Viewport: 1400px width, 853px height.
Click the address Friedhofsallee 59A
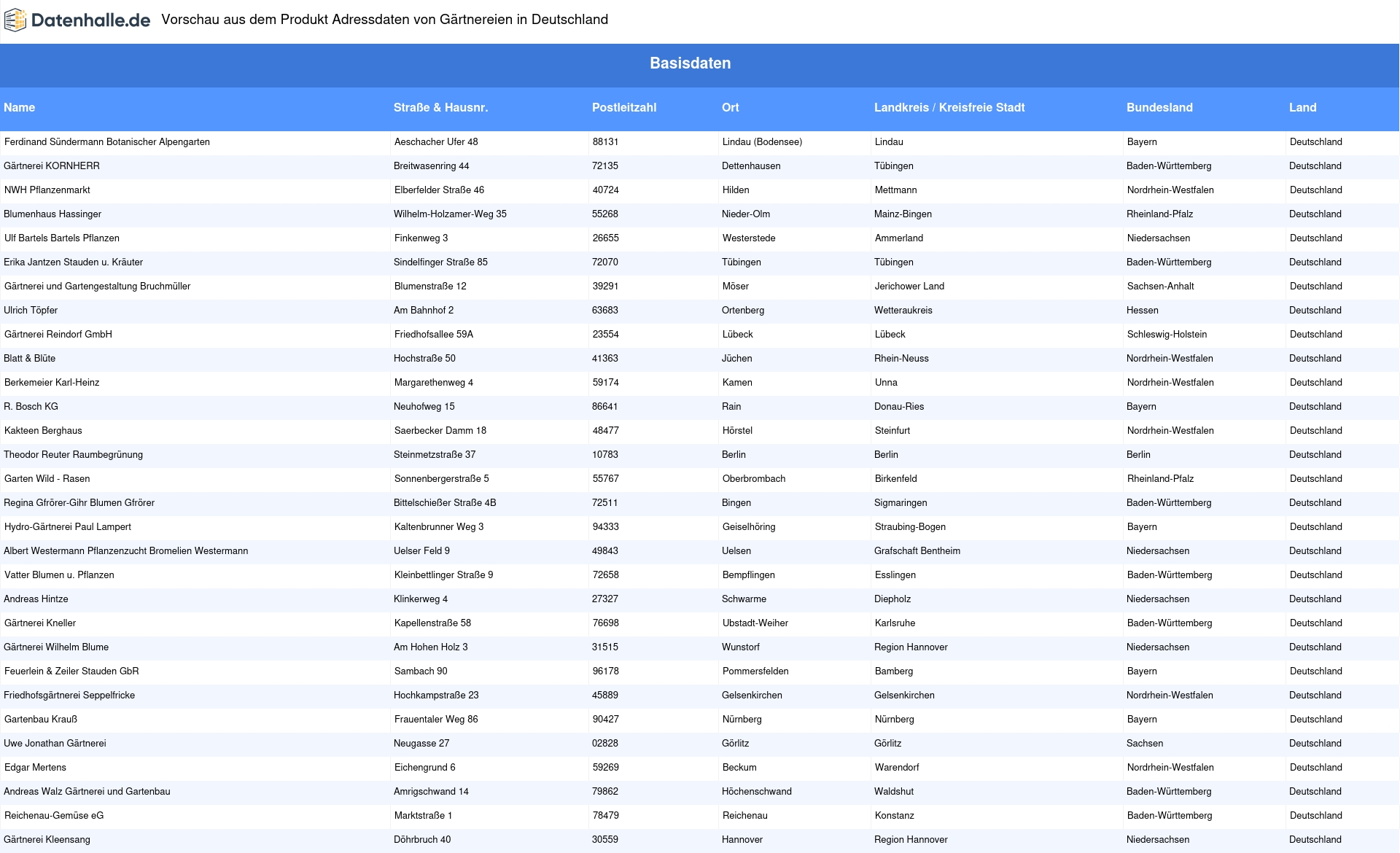click(x=434, y=334)
